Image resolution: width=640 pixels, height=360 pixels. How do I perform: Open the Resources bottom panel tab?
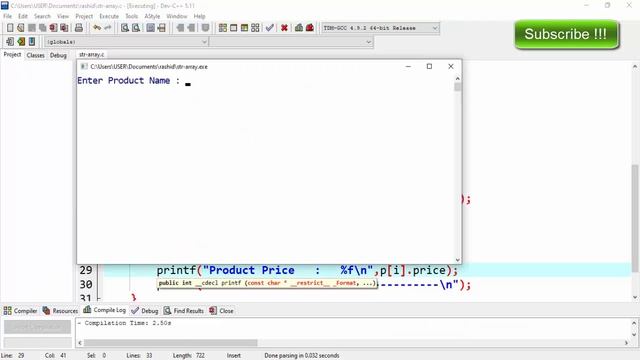(60, 311)
